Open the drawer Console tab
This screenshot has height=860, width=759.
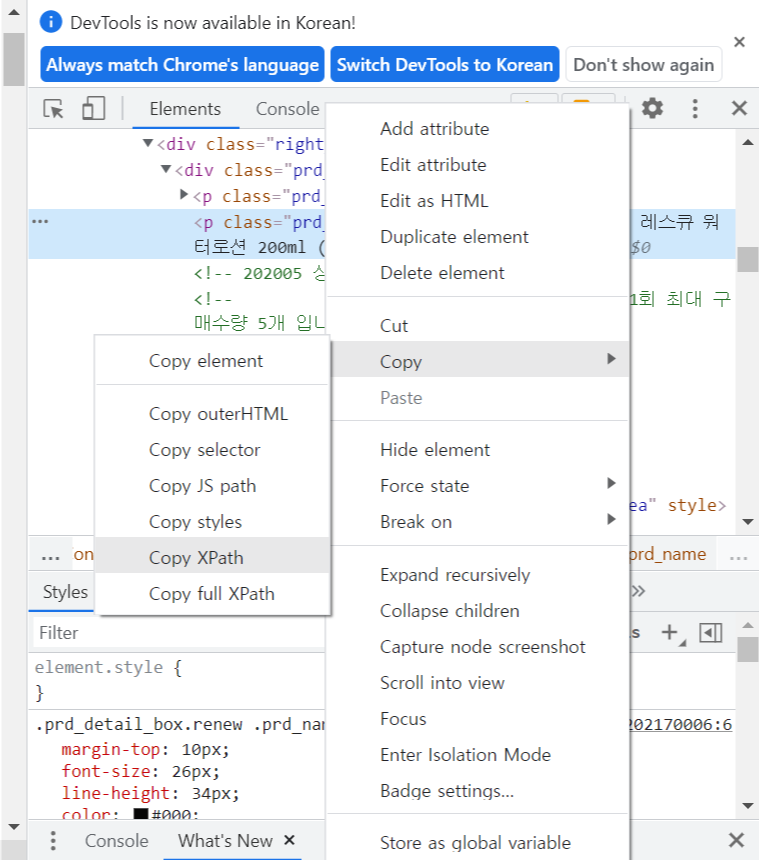(x=116, y=841)
